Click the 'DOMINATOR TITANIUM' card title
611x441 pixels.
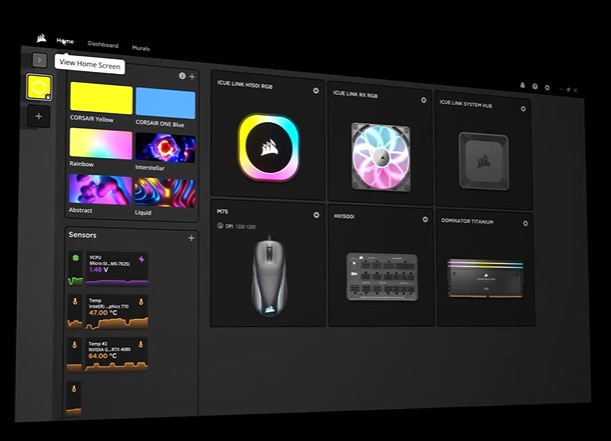click(x=467, y=221)
